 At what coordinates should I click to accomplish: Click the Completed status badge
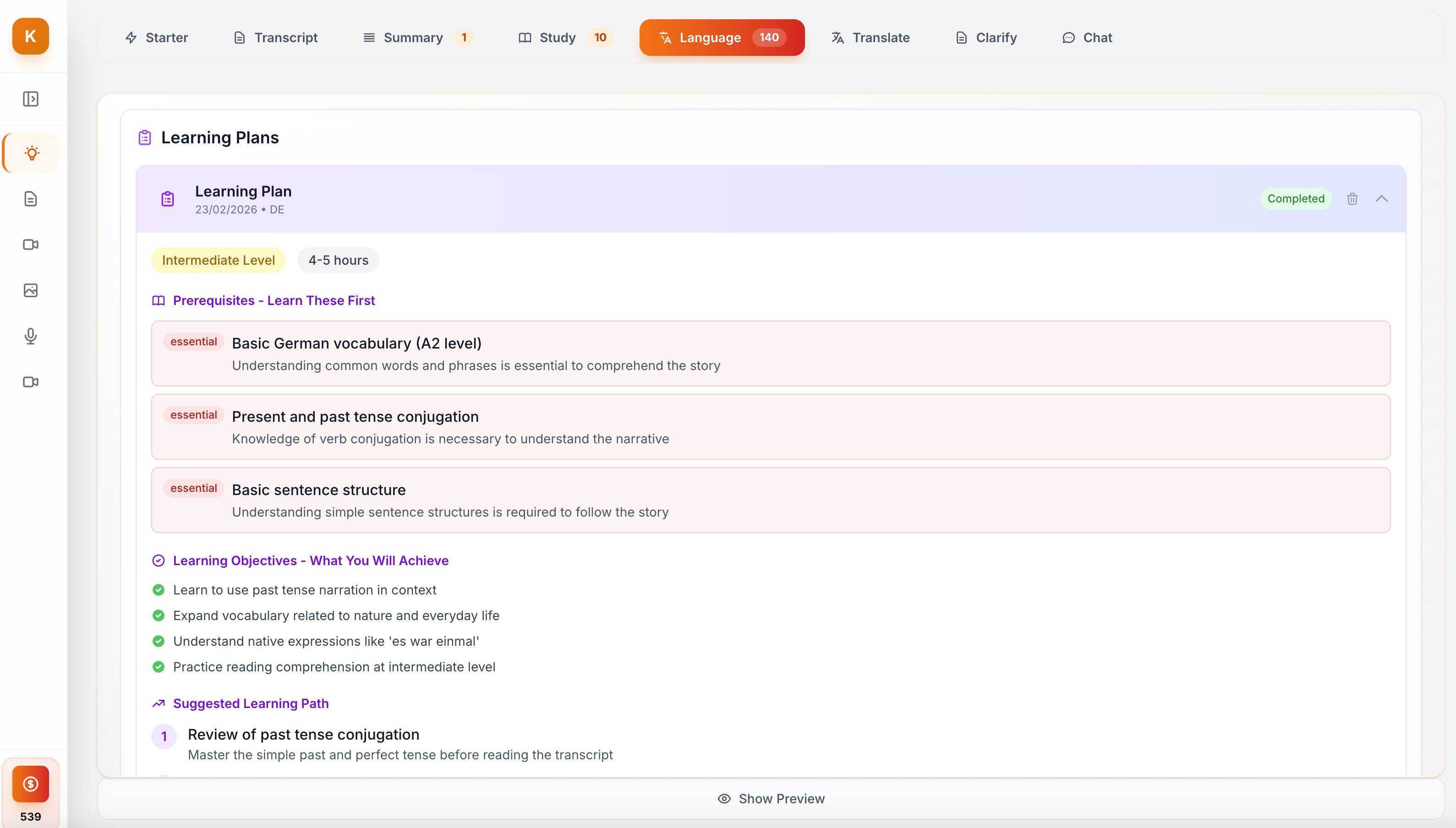[1296, 198]
